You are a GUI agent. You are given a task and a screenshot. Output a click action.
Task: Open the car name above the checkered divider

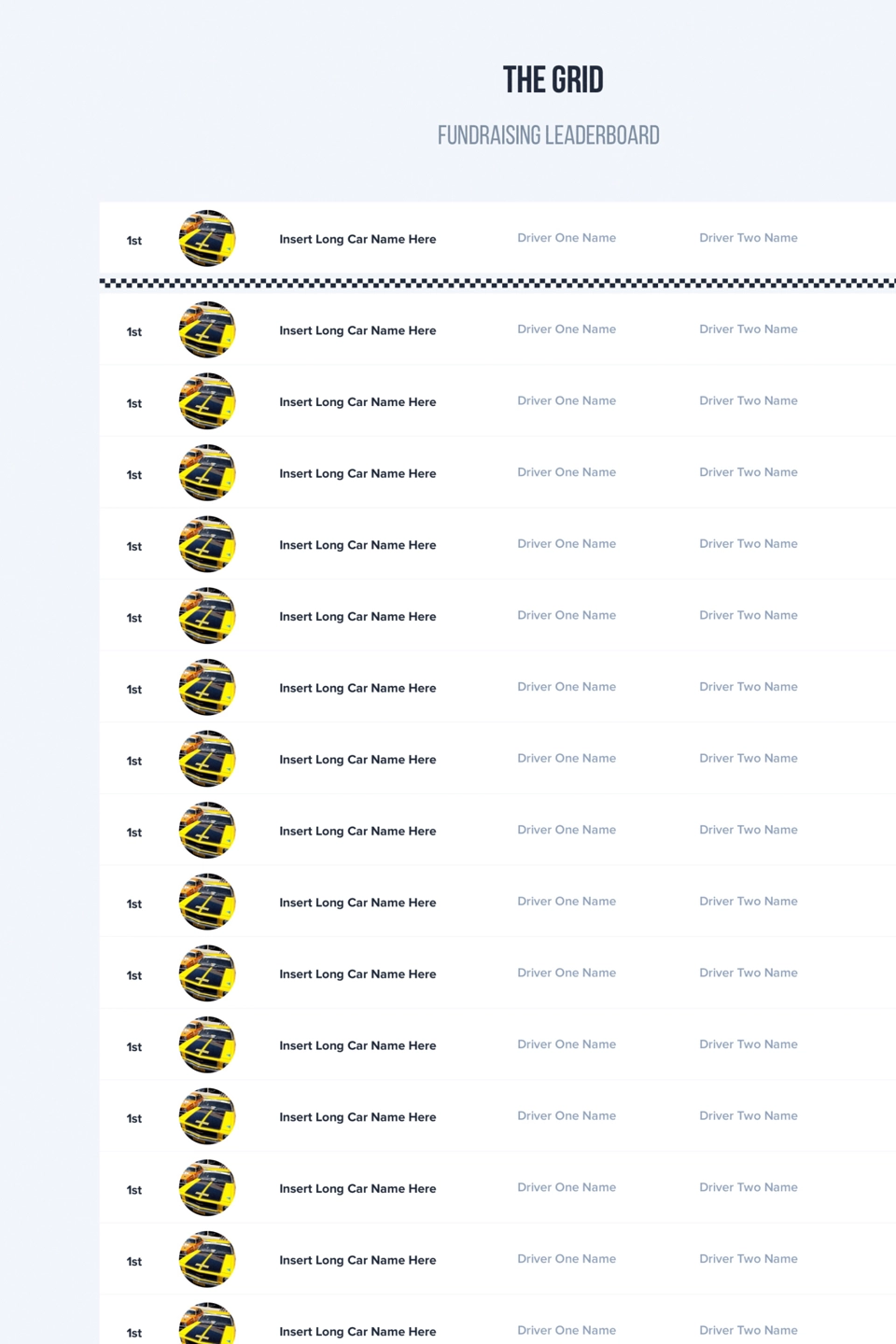[357, 239]
